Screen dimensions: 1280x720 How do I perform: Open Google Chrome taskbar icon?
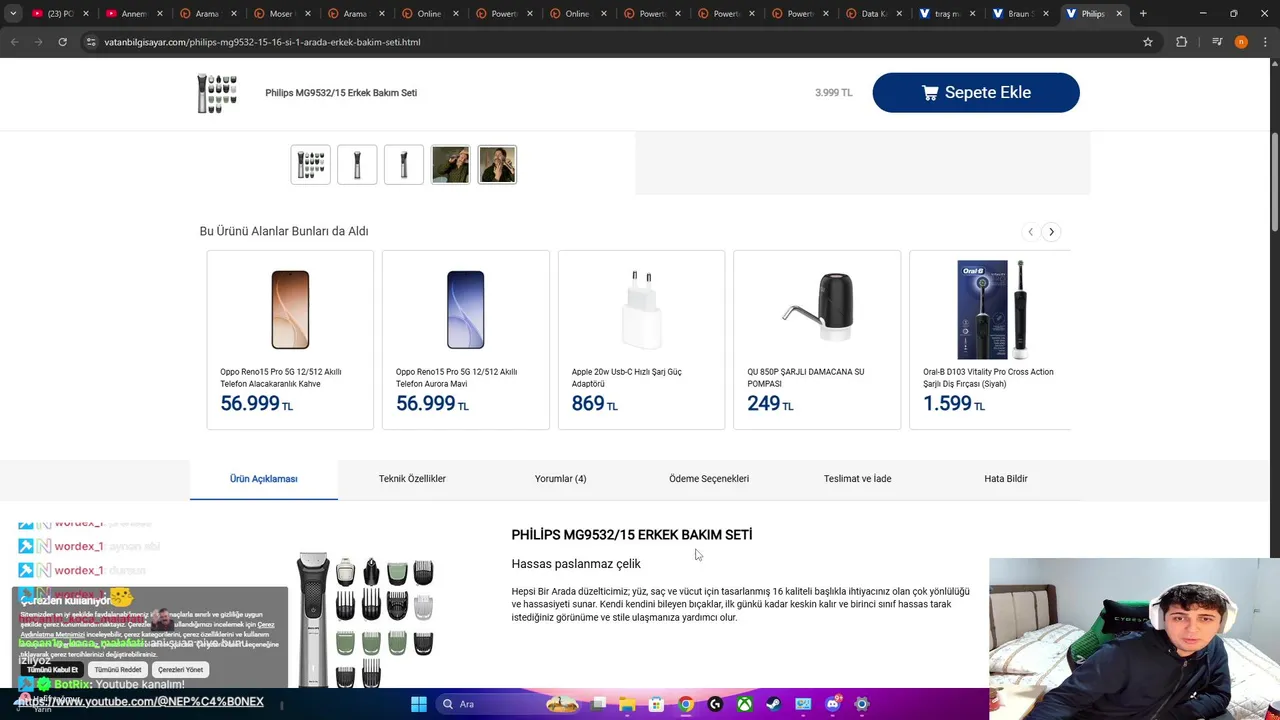(x=685, y=704)
